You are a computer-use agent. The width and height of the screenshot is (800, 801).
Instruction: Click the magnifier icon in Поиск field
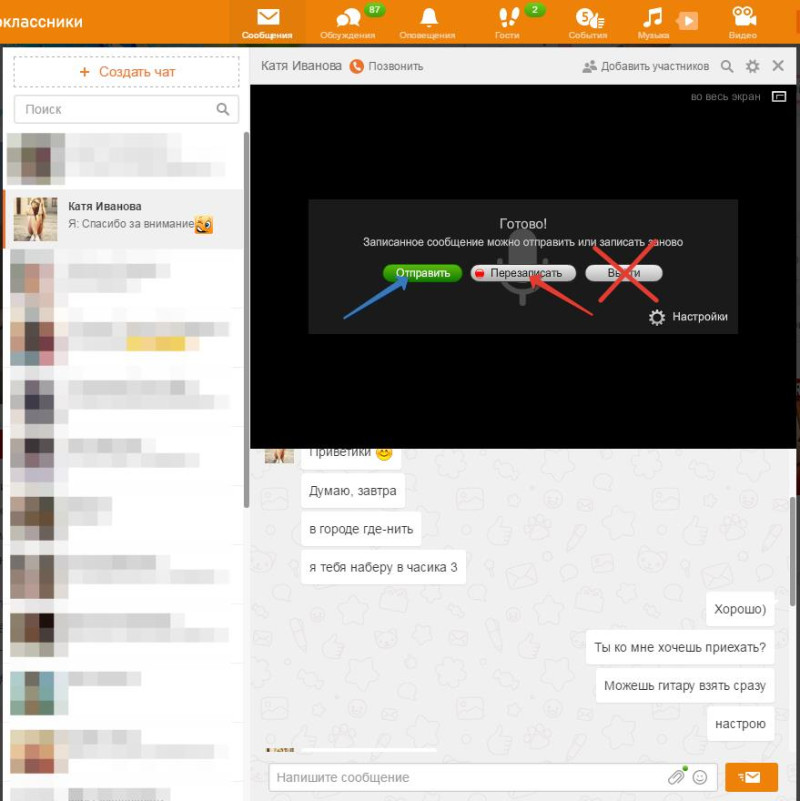click(223, 109)
